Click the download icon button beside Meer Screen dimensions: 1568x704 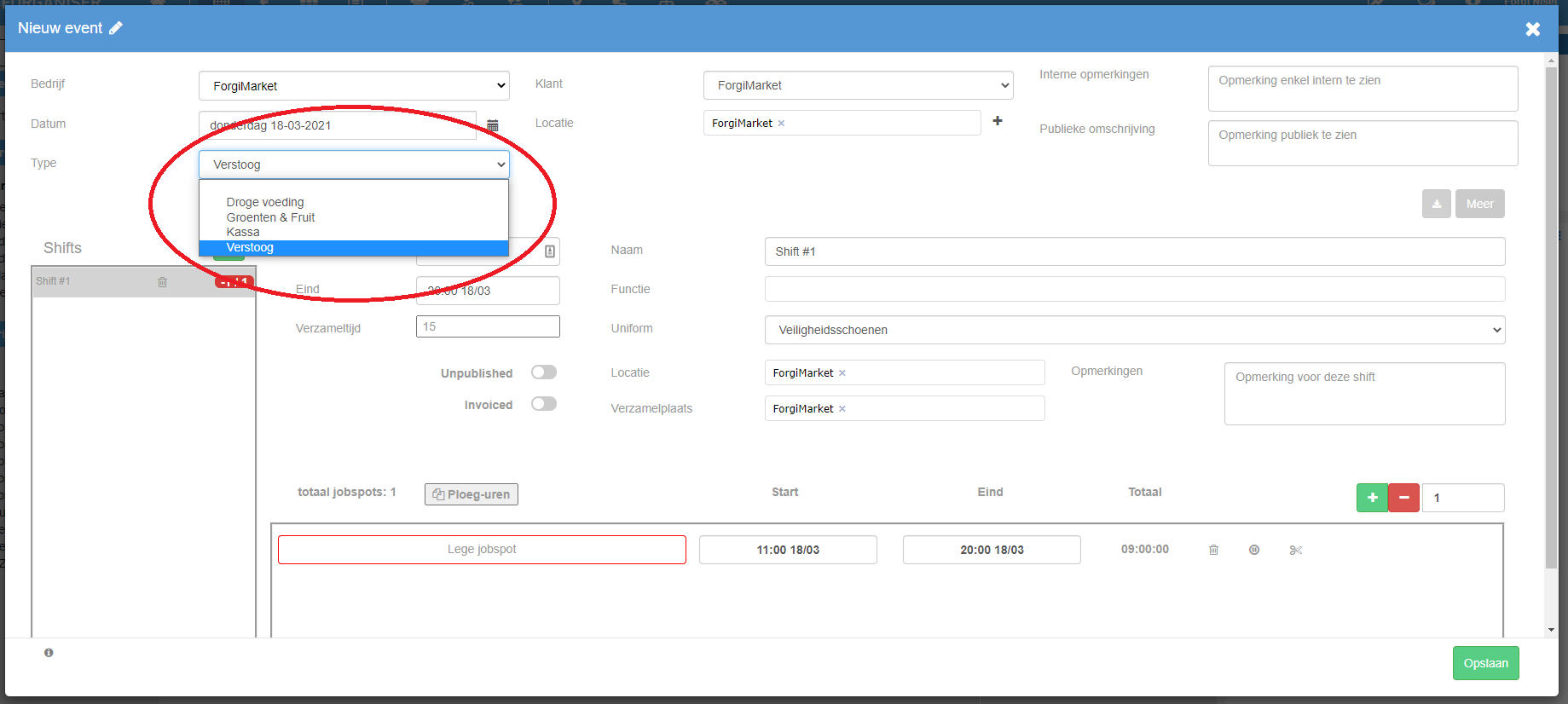coord(1436,204)
